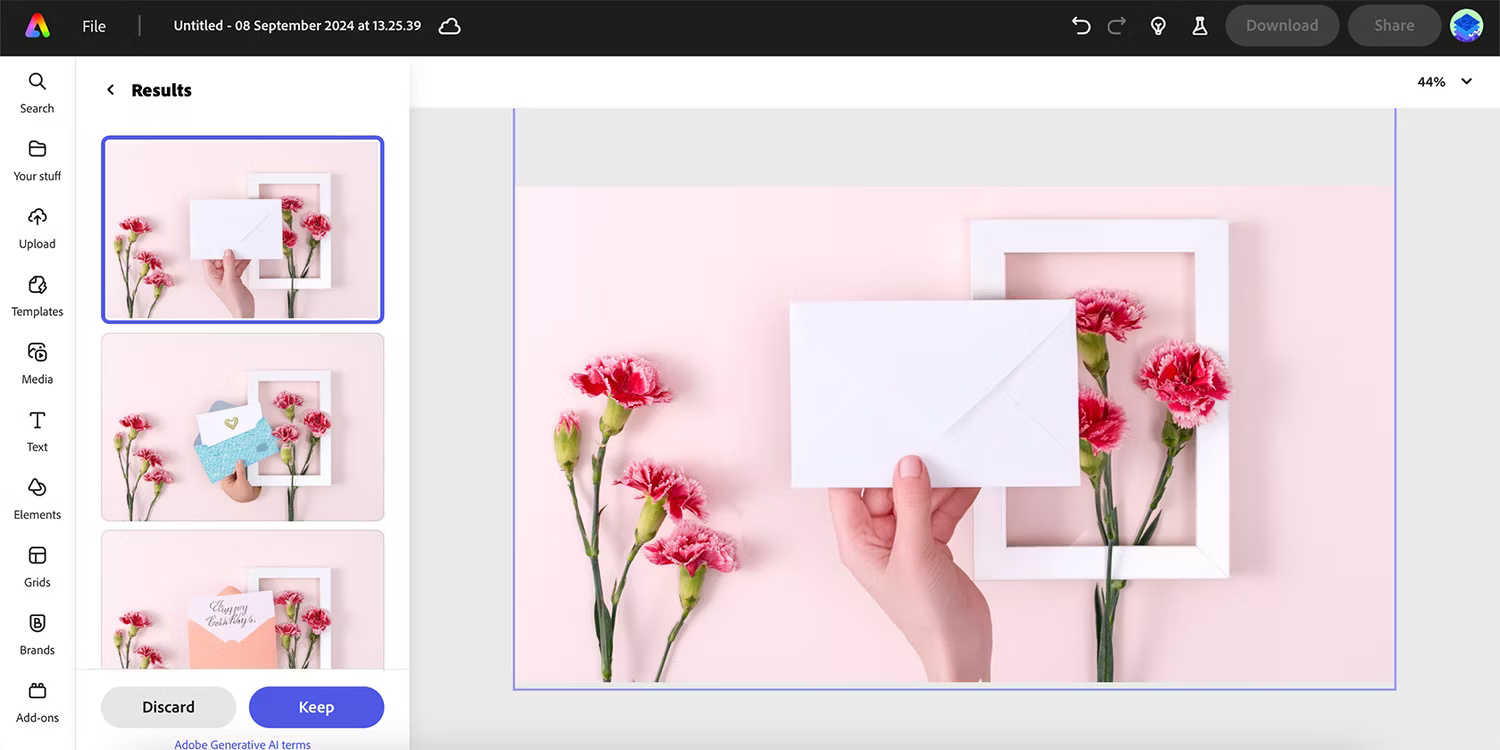Open the Grids panel

[x=37, y=565]
